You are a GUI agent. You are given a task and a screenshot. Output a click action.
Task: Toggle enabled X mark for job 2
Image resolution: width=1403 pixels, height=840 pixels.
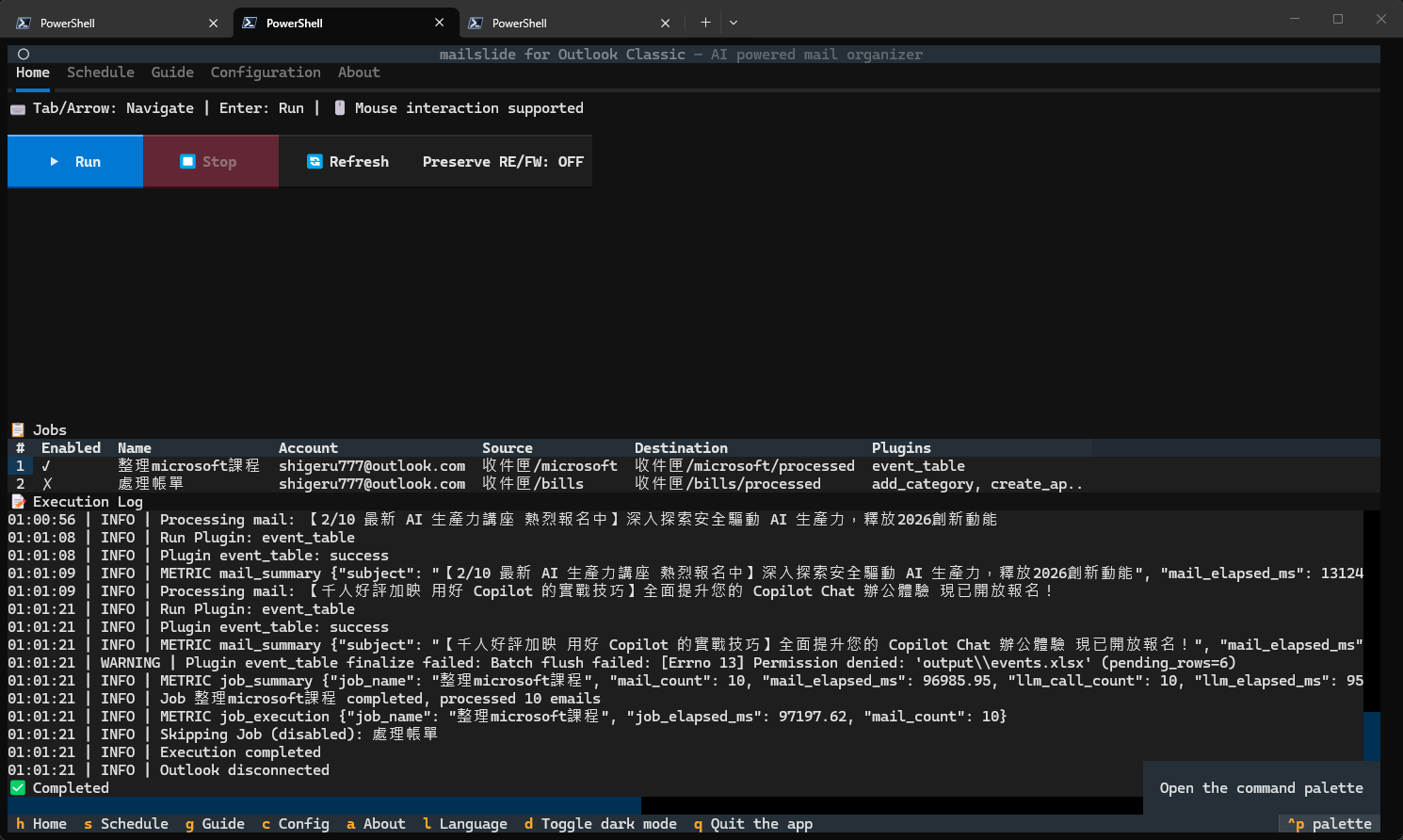tap(46, 484)
